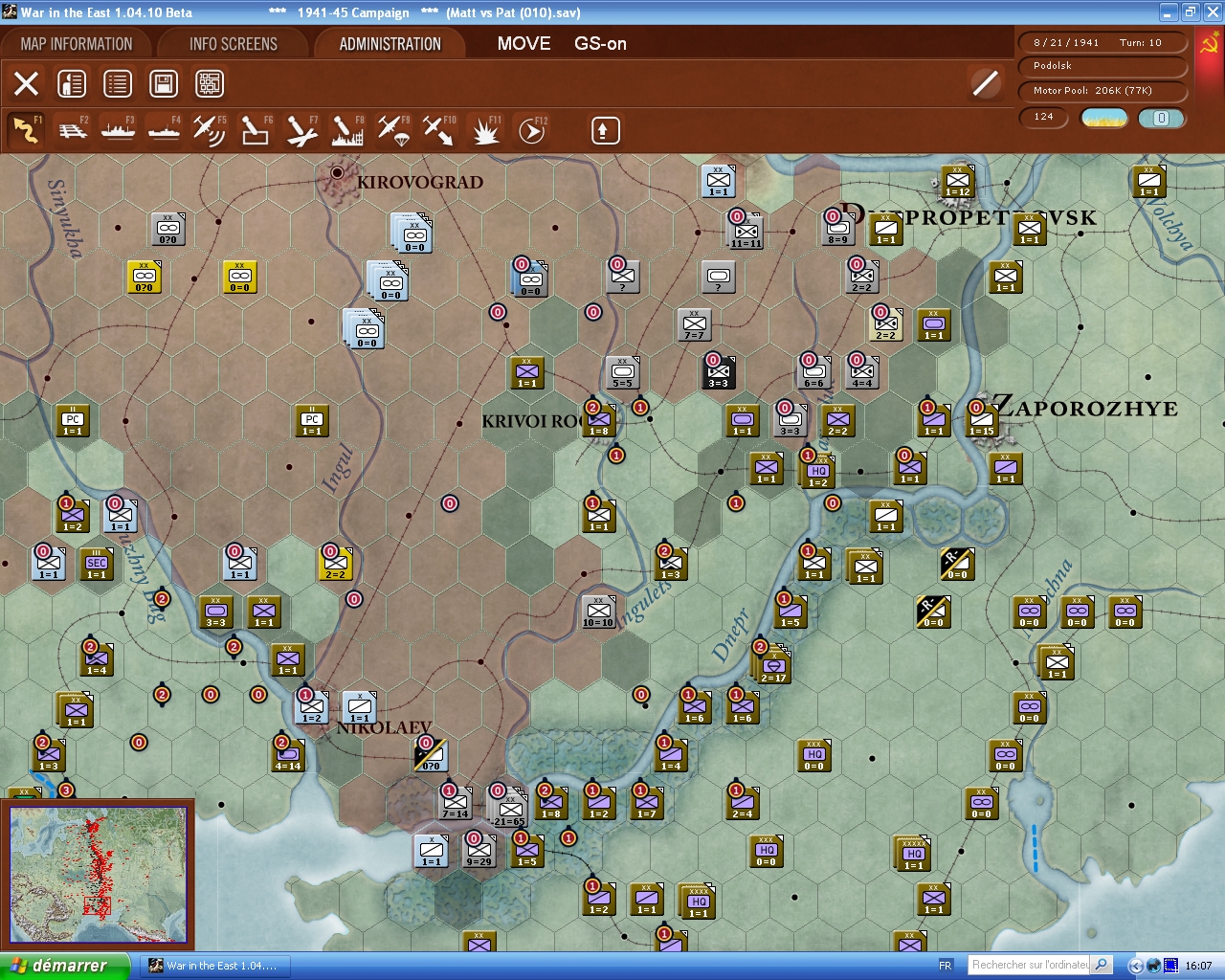Select the unit counter labeled 7=14
The width and height of the screenshot is (1225, 980).
456,802
